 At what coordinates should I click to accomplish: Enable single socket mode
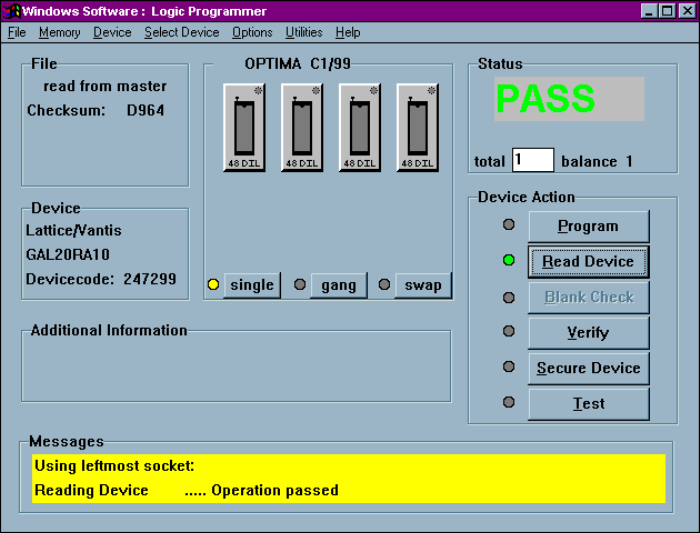point(251,285)
